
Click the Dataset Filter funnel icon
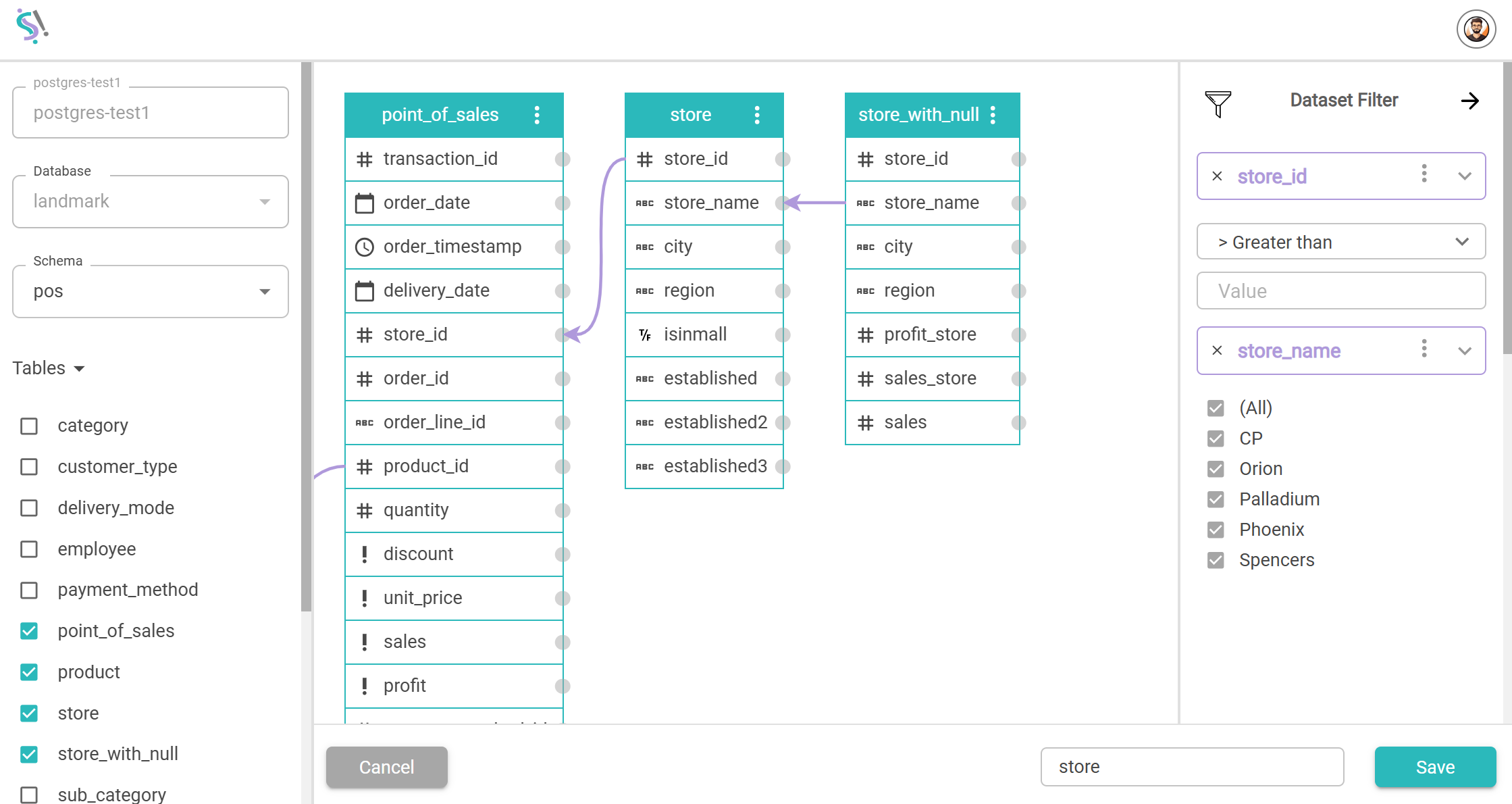tap(1218, 103)
